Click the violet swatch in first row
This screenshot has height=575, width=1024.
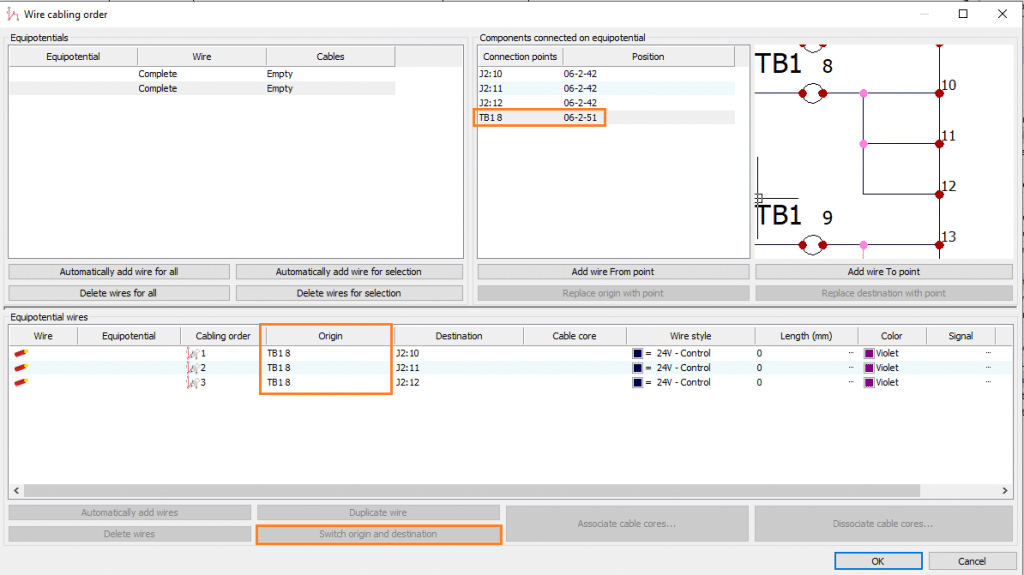coord(869,353)
